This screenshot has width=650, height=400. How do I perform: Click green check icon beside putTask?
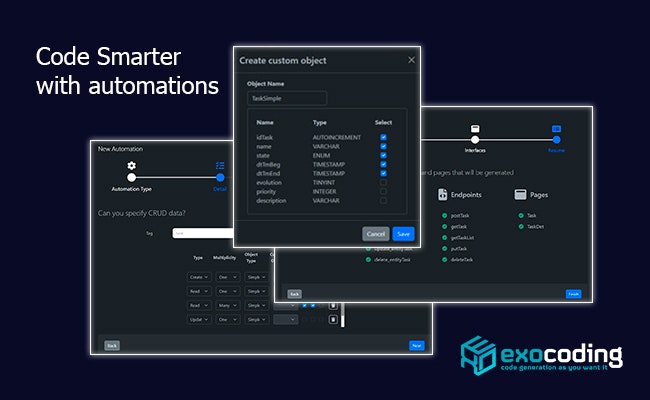[x=444, y=249]
